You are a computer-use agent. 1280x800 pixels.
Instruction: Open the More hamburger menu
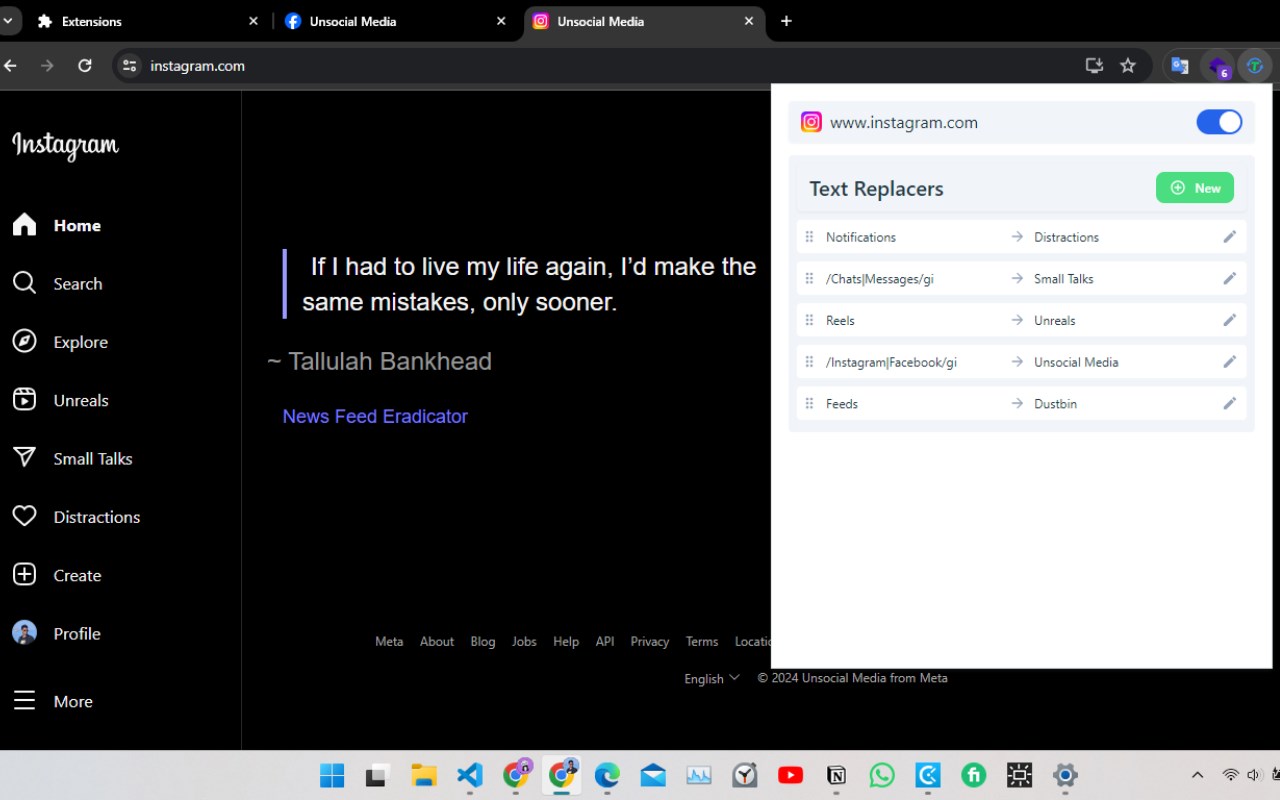(24, 701)
